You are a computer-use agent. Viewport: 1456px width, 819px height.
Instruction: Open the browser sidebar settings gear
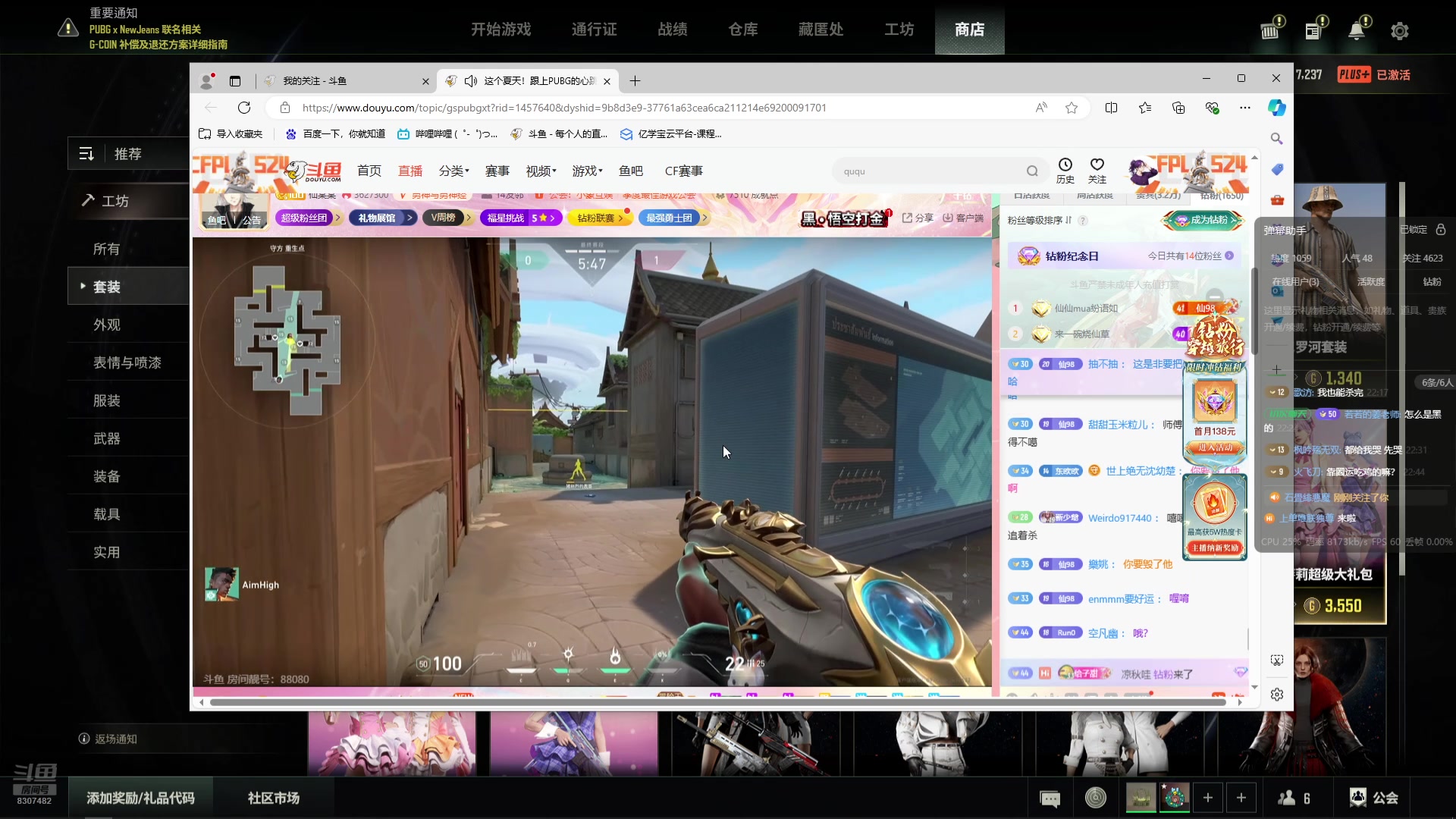pos(1277,695)
